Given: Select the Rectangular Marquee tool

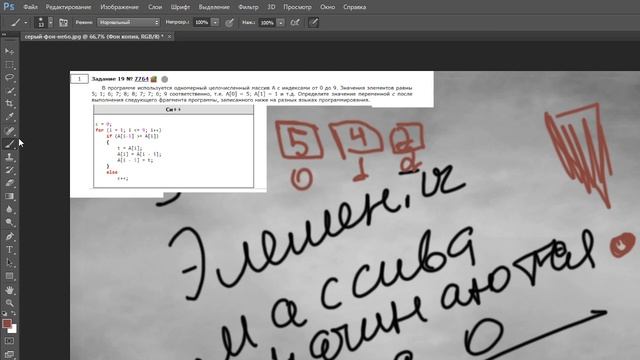Looking at the screenshot, I should tap(9, 64).
